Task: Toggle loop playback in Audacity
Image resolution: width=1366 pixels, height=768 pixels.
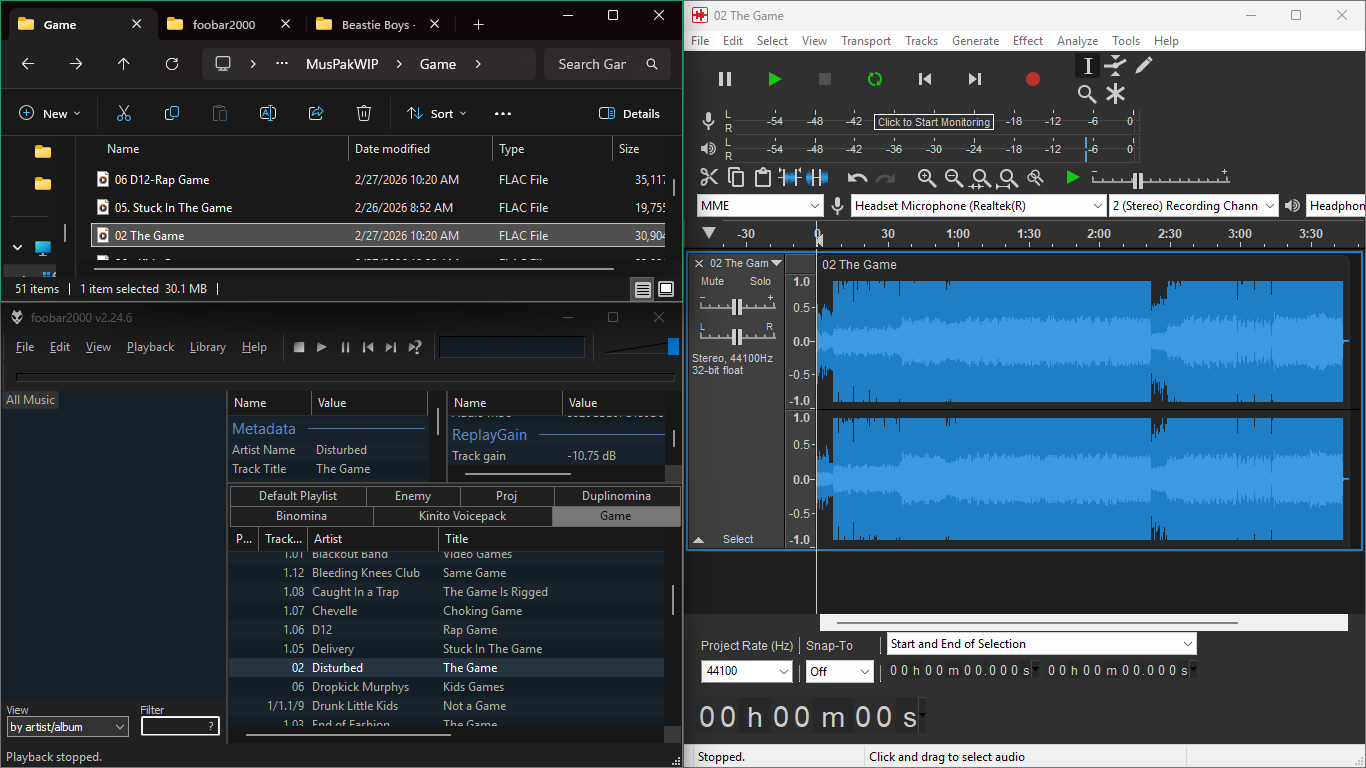Action: (x=875, y=79)
